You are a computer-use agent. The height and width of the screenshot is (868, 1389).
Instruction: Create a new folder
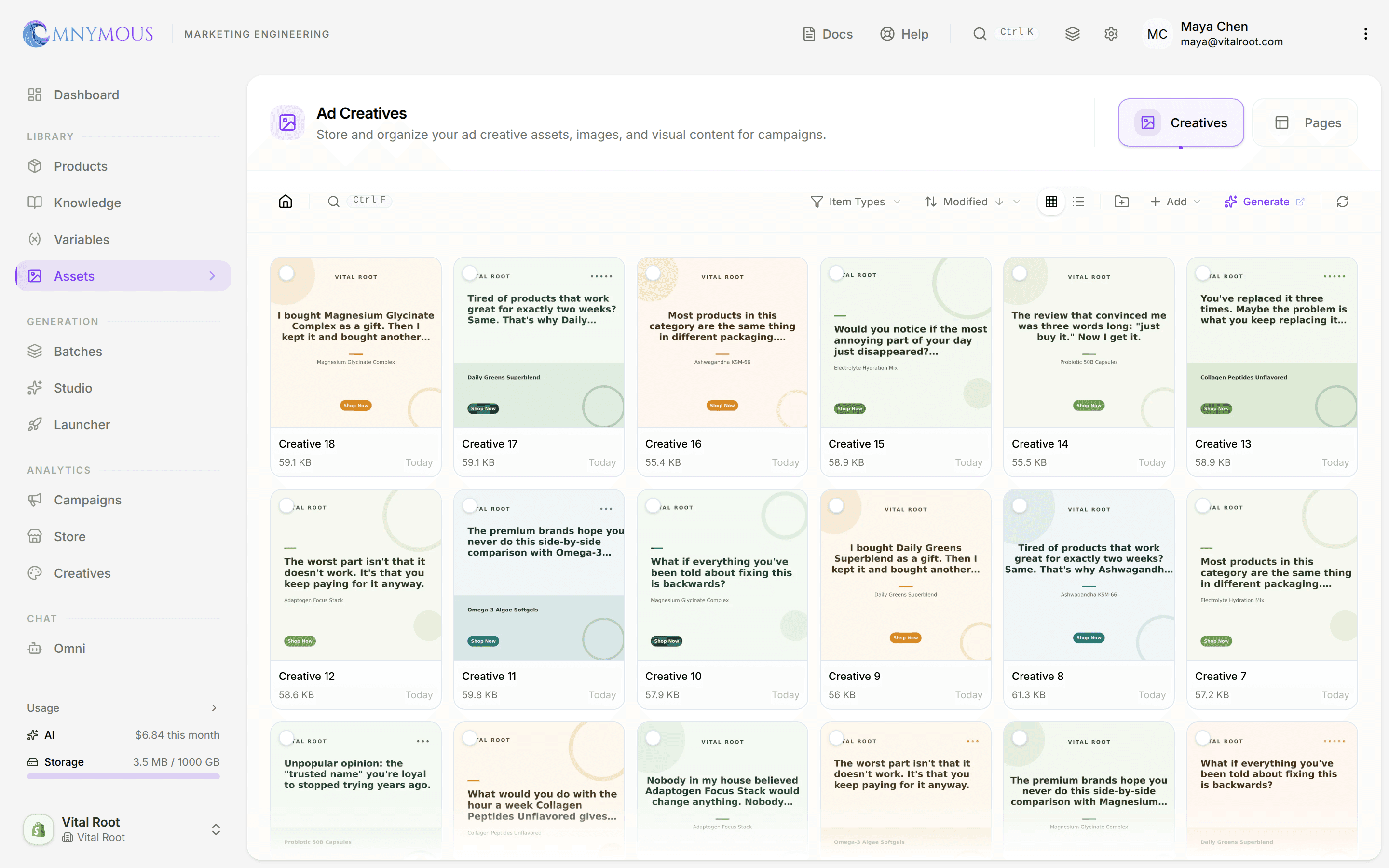coord(1121,202)
